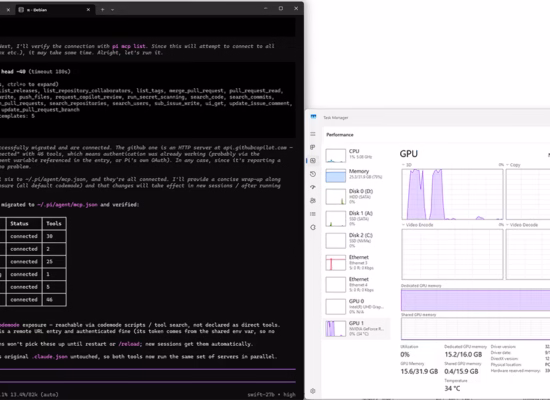Click Task Manager app icon in title bar

tap(313, 117)
